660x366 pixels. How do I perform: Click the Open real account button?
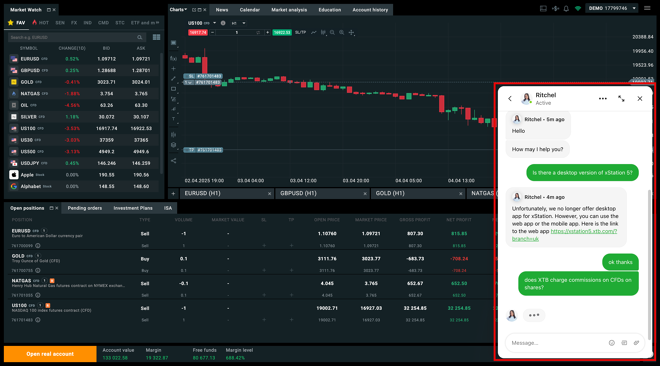[50, 354]
